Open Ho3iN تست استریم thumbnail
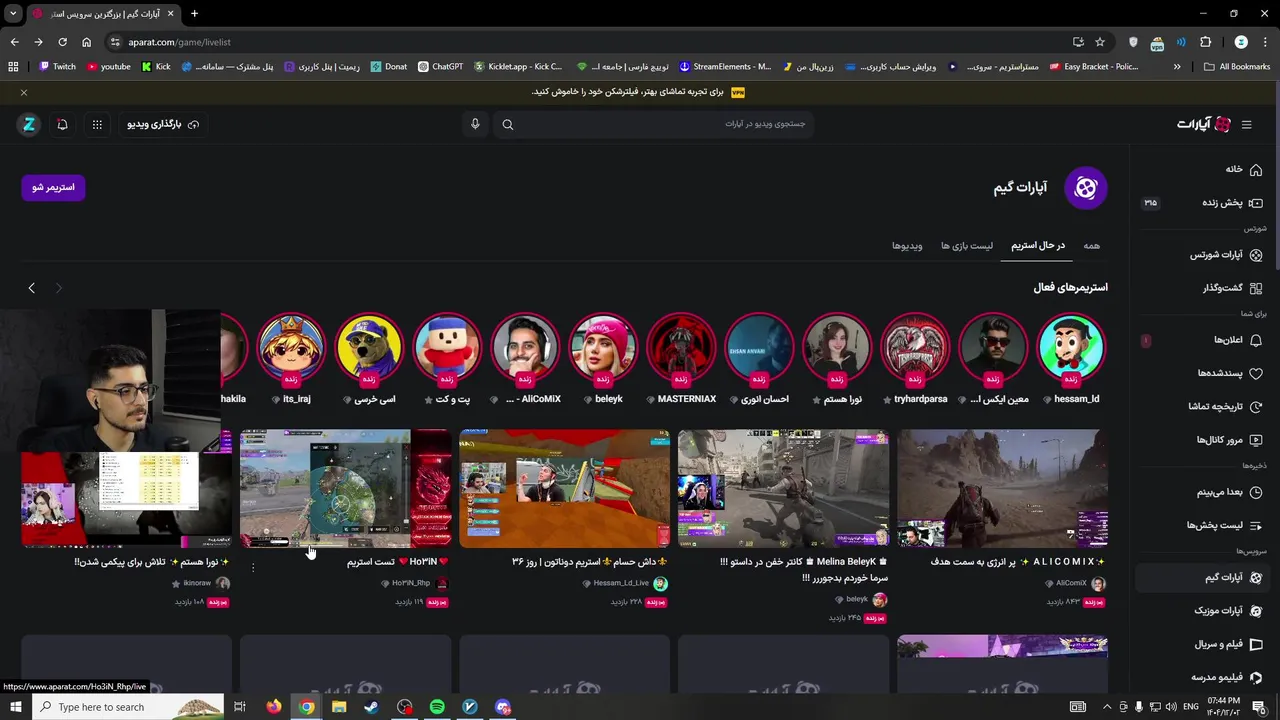Screen dimensions: 1280x720 (345, 489)
